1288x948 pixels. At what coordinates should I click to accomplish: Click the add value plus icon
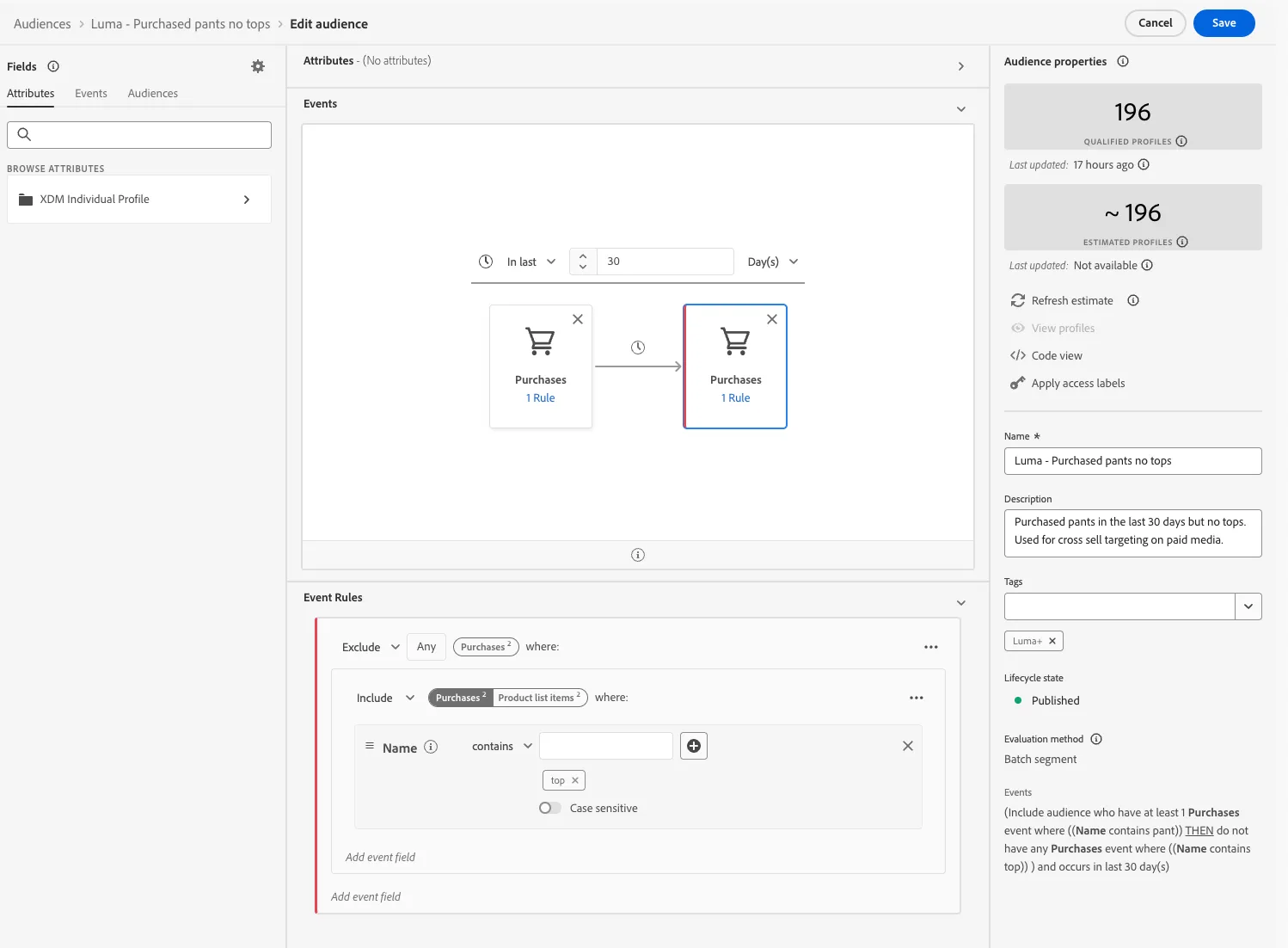pos(694,746)
